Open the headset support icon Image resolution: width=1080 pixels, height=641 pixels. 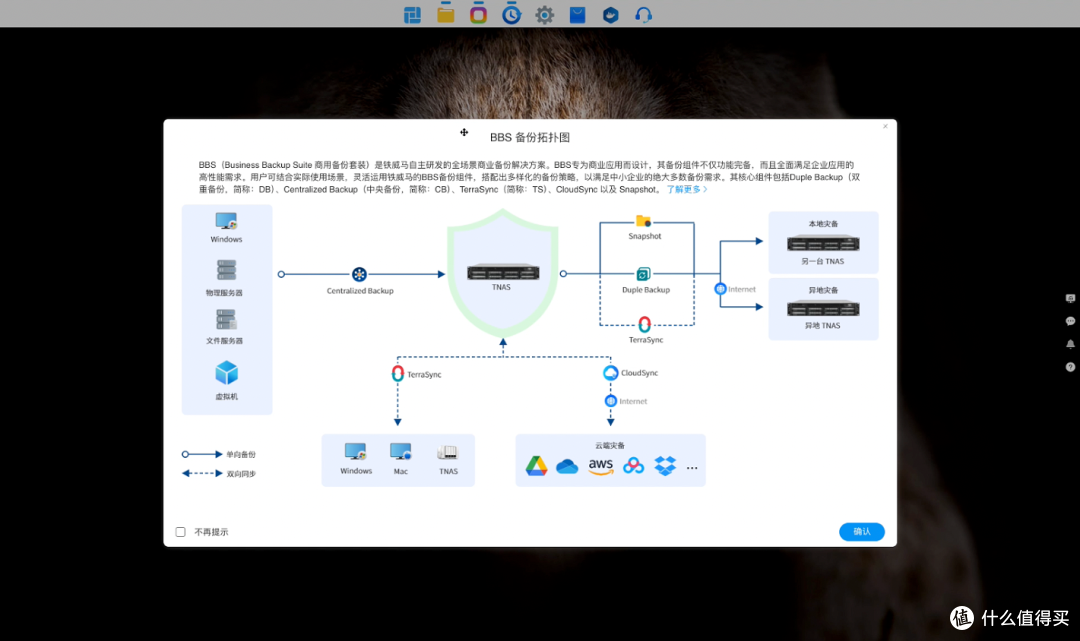pos(643,14)
